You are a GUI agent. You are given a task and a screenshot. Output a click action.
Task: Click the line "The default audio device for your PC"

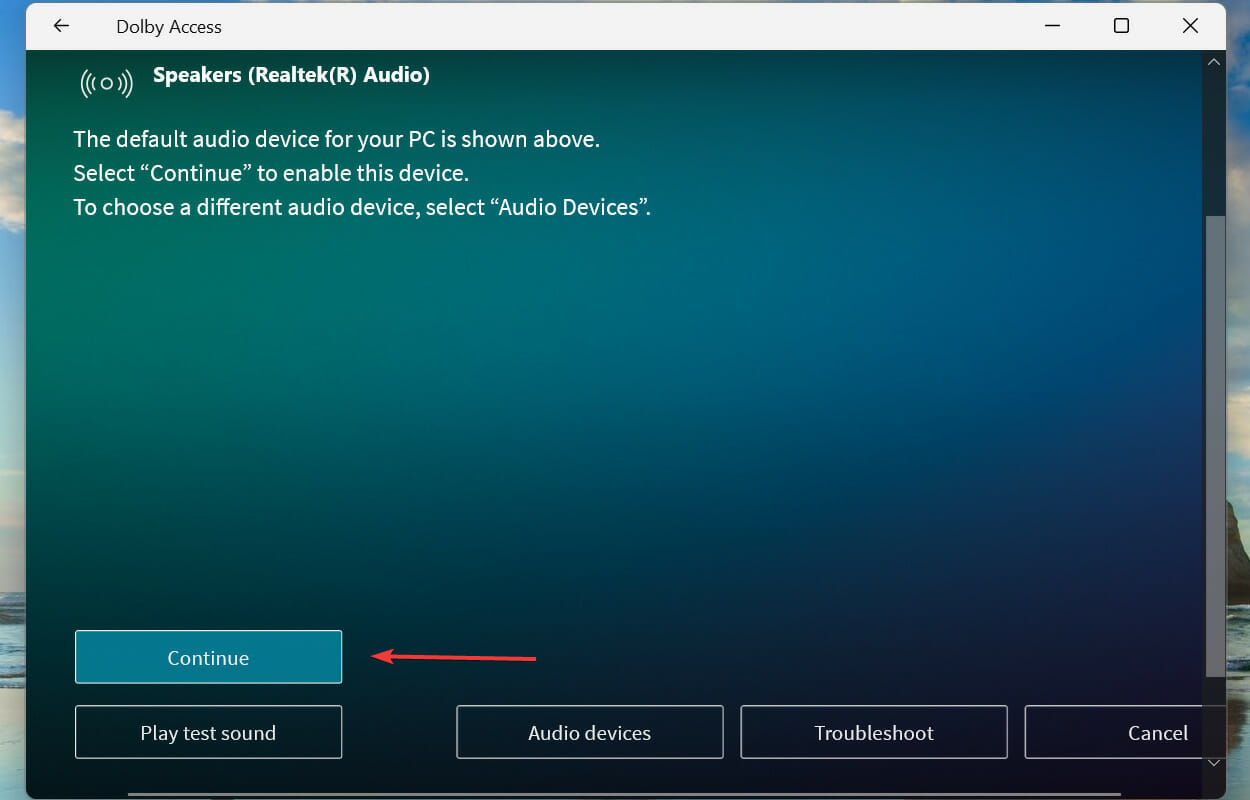337,139
